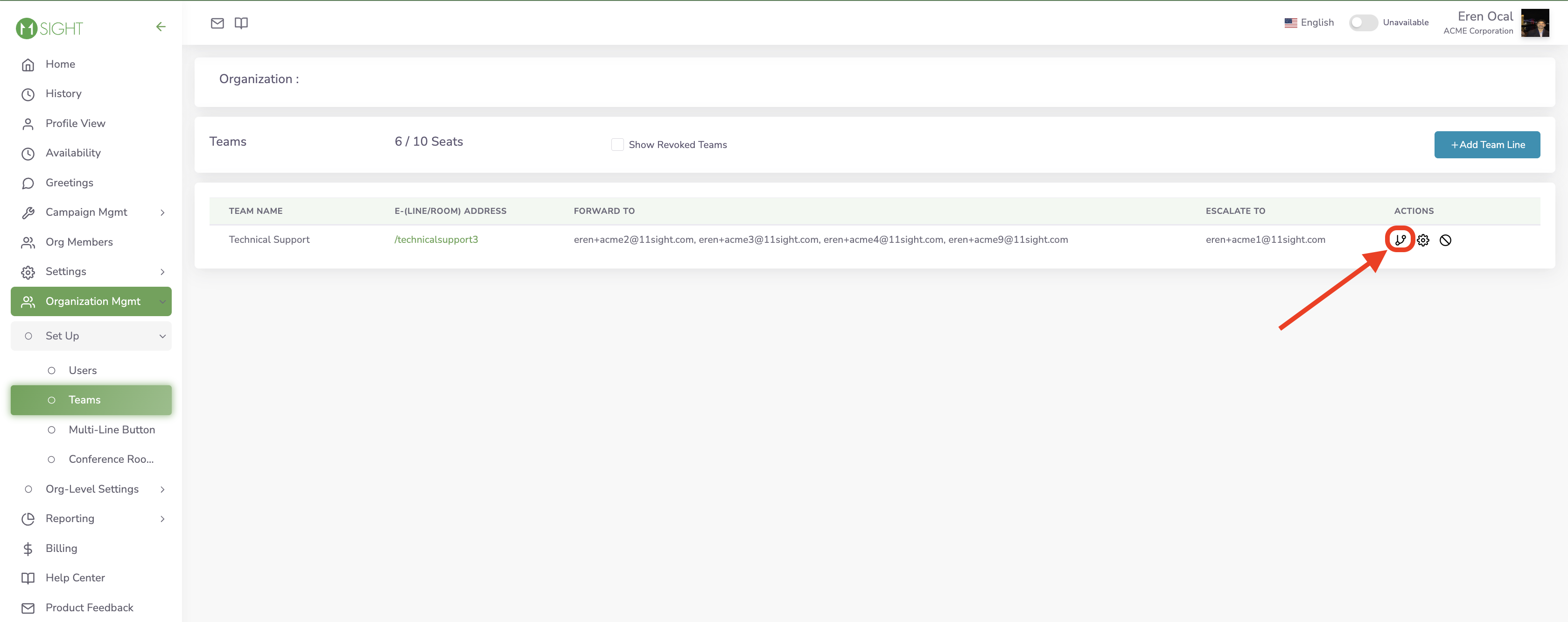The width and height of the screenshot is (1568, 622).
Task: Open Greetings page label
Action: [x=70, y=183]
